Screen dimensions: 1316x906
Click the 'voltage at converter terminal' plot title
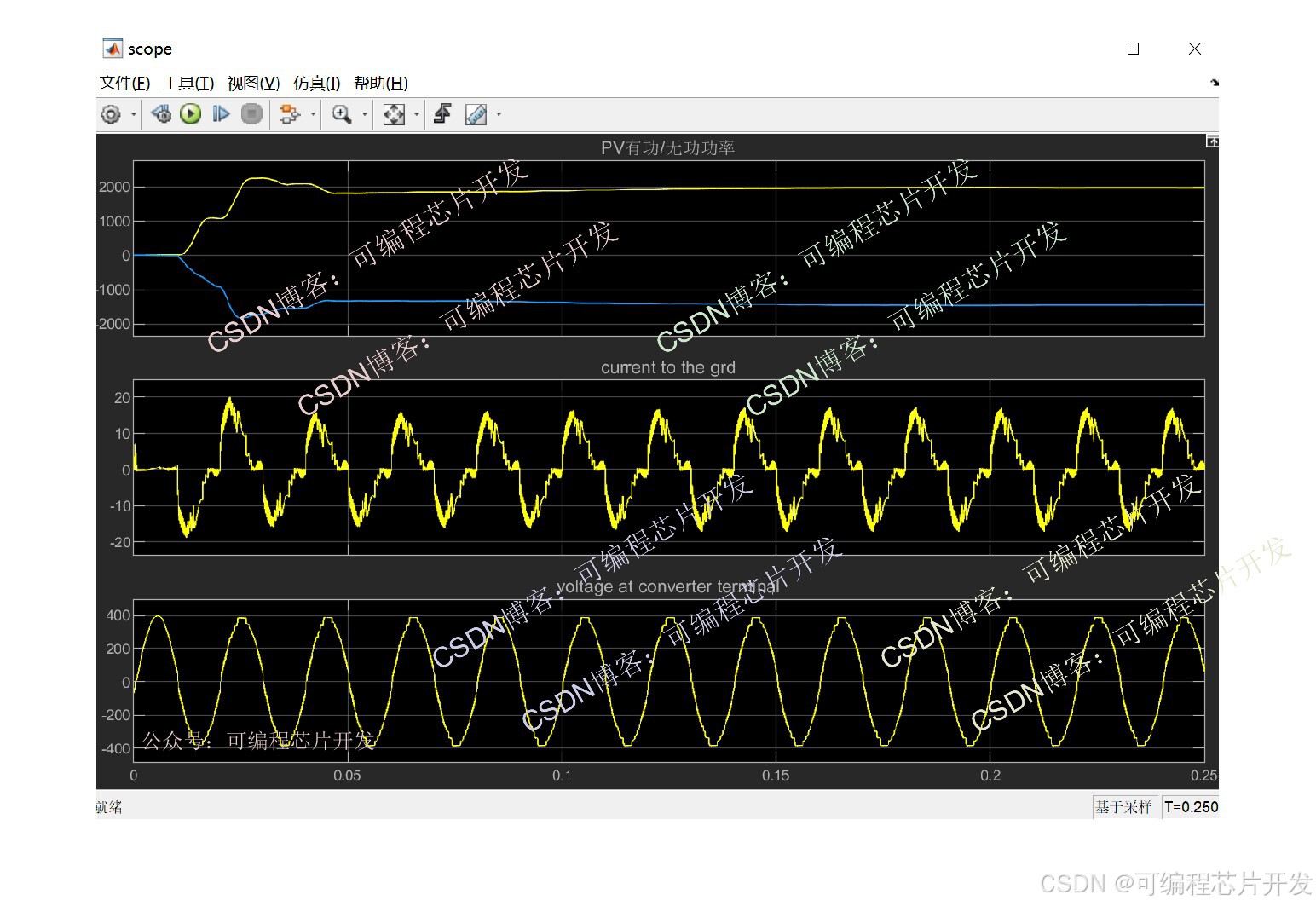667,586
